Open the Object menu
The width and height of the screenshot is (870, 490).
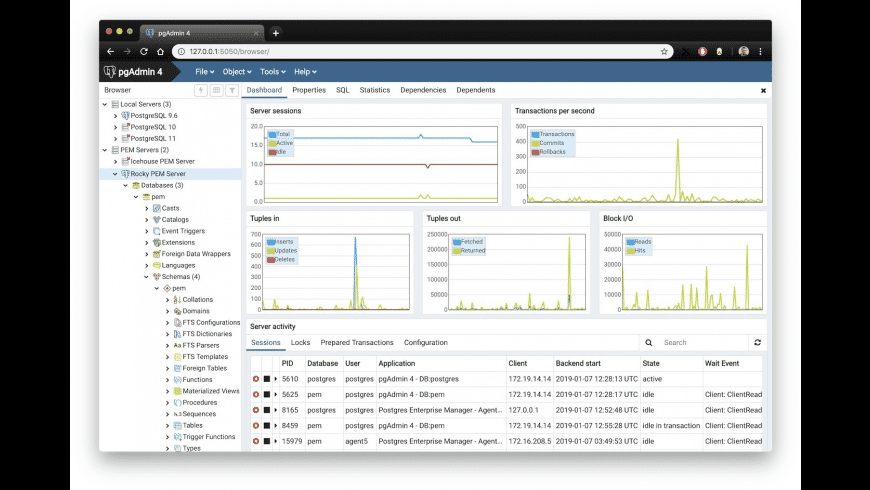point(237,72)
